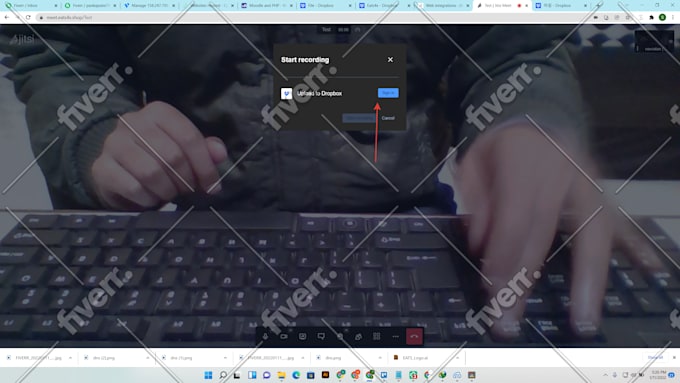Open the dns (2).png downloaded file
The width and height of the screenshot is (680, 383).
tap(104, 358)
